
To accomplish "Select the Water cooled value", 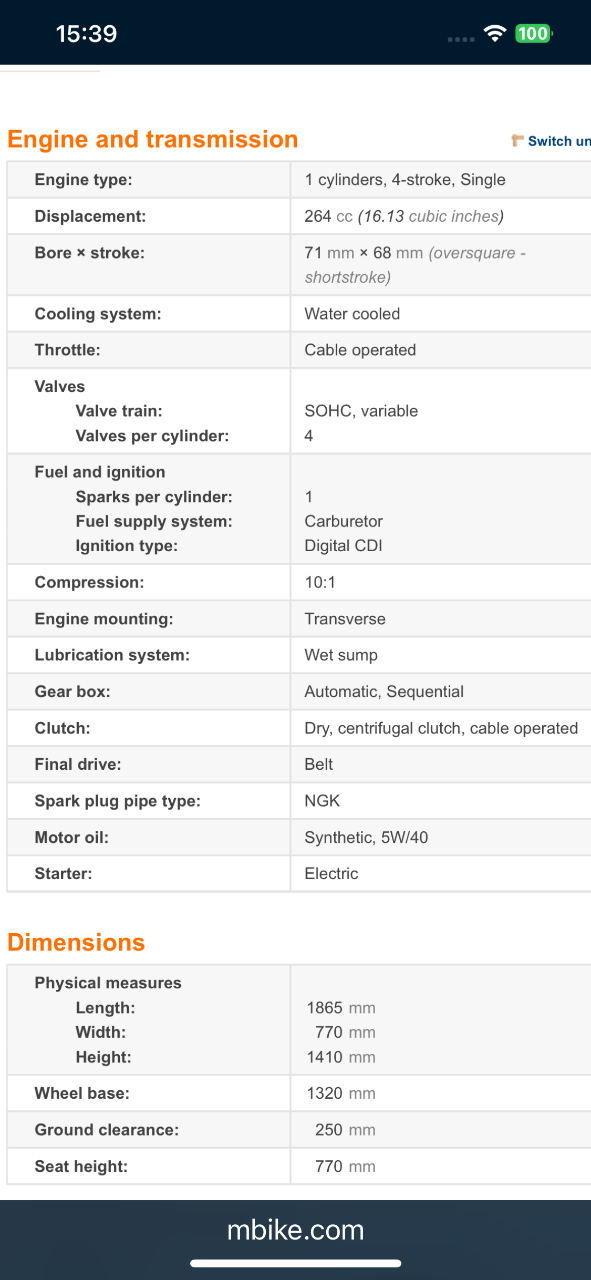I will click(352, 314).
